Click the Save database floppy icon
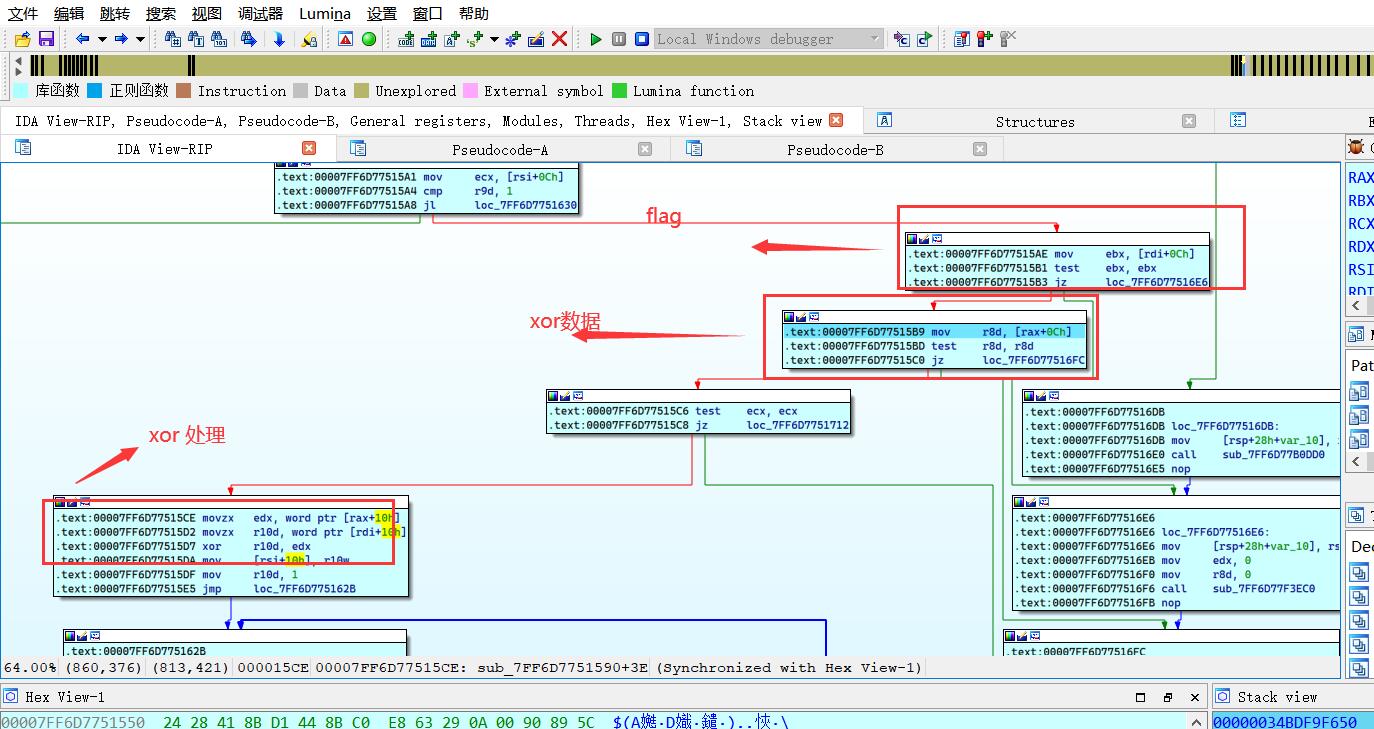The image size is (1374, 729). pyautogui.click(x=46, y=39)
